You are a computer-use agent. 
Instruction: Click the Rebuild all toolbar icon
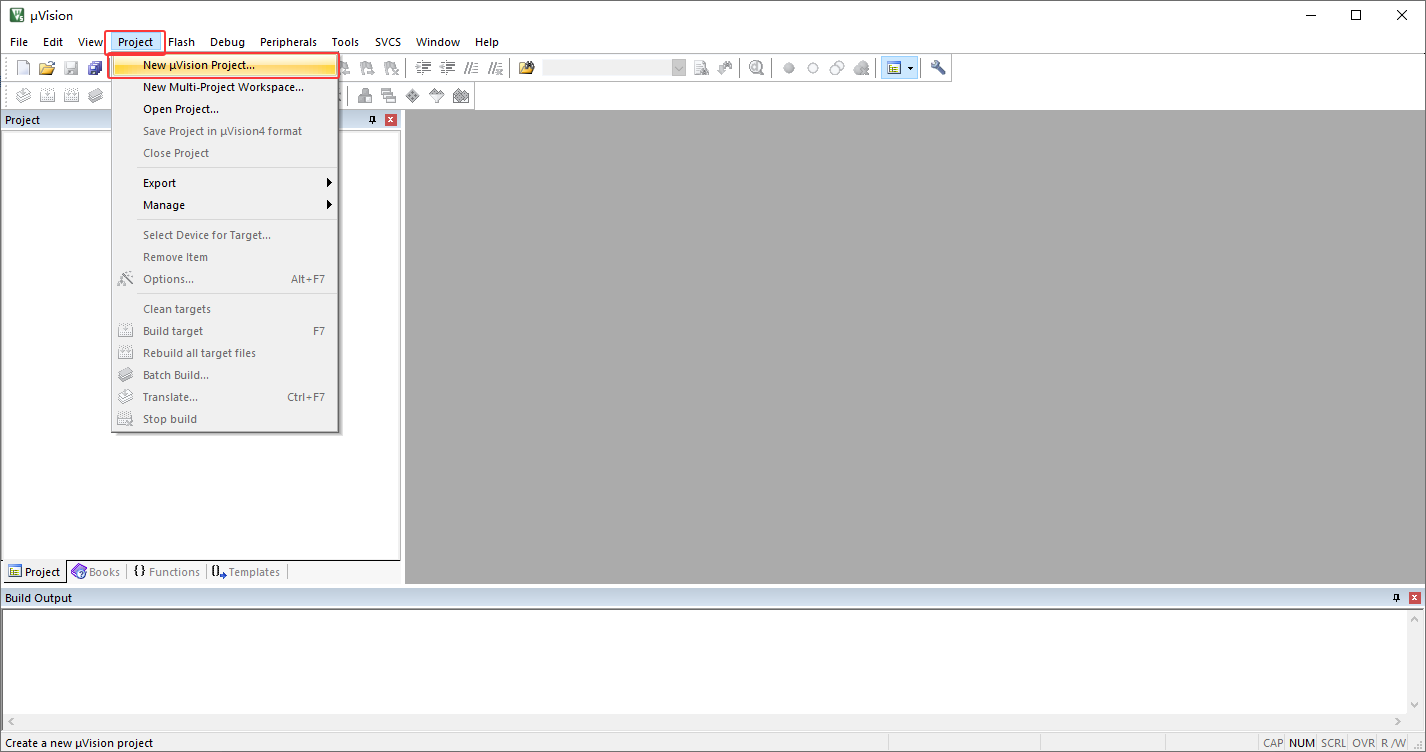point(71,96)
